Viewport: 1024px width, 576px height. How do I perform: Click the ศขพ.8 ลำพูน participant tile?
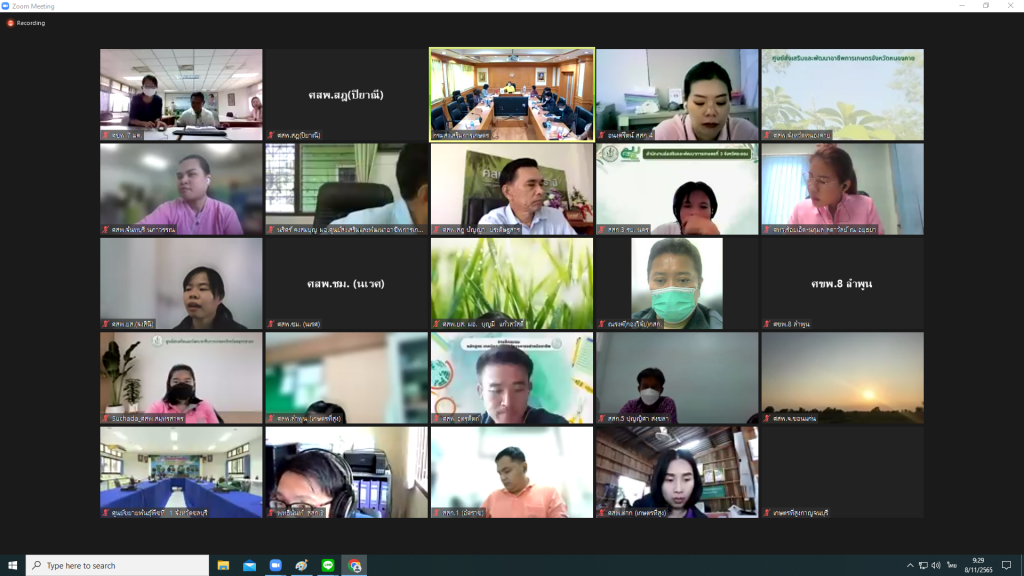[x=842, y=283]
